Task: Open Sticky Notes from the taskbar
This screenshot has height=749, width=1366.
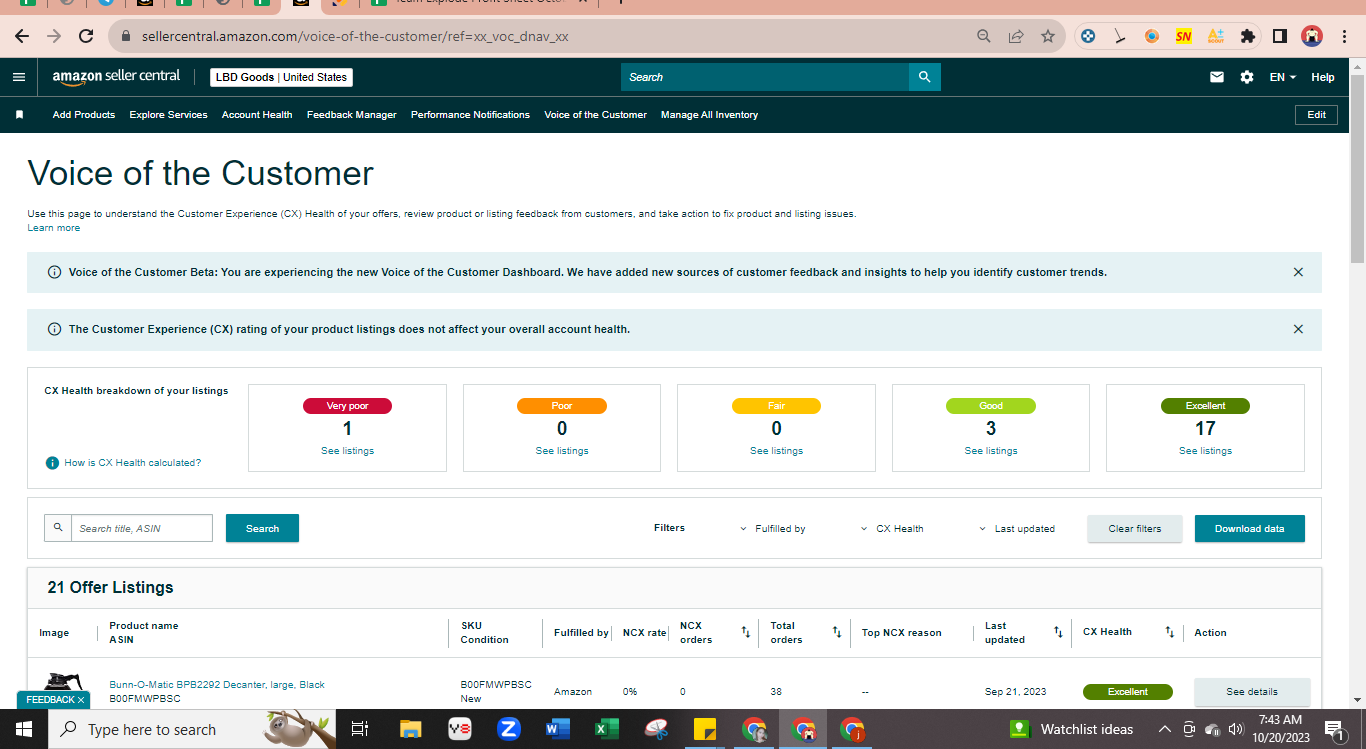Action: [704, 729]
